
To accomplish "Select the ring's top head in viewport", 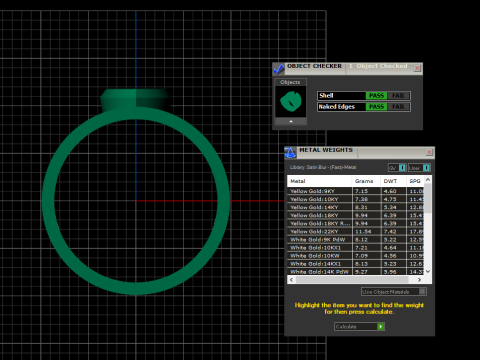I will point(135,99).
